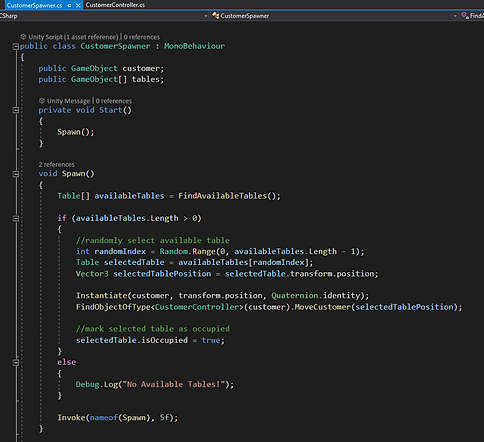This screenshot has height=442, width=484.
Task: Open the CSharp project dropdown arrow
Action: point(205,16)
